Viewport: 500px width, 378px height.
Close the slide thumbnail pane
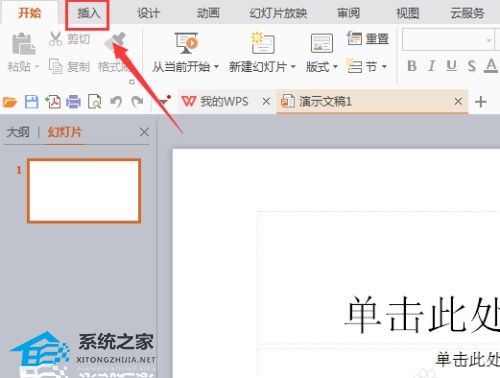point(144,132)
